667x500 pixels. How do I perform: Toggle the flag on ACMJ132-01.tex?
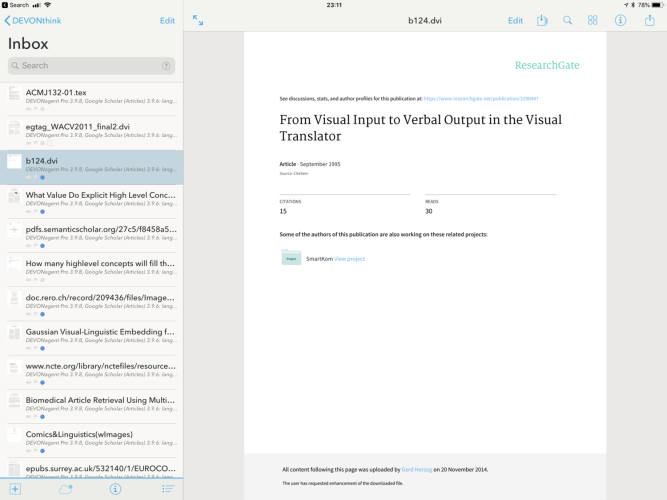click(x=35, y=109)
